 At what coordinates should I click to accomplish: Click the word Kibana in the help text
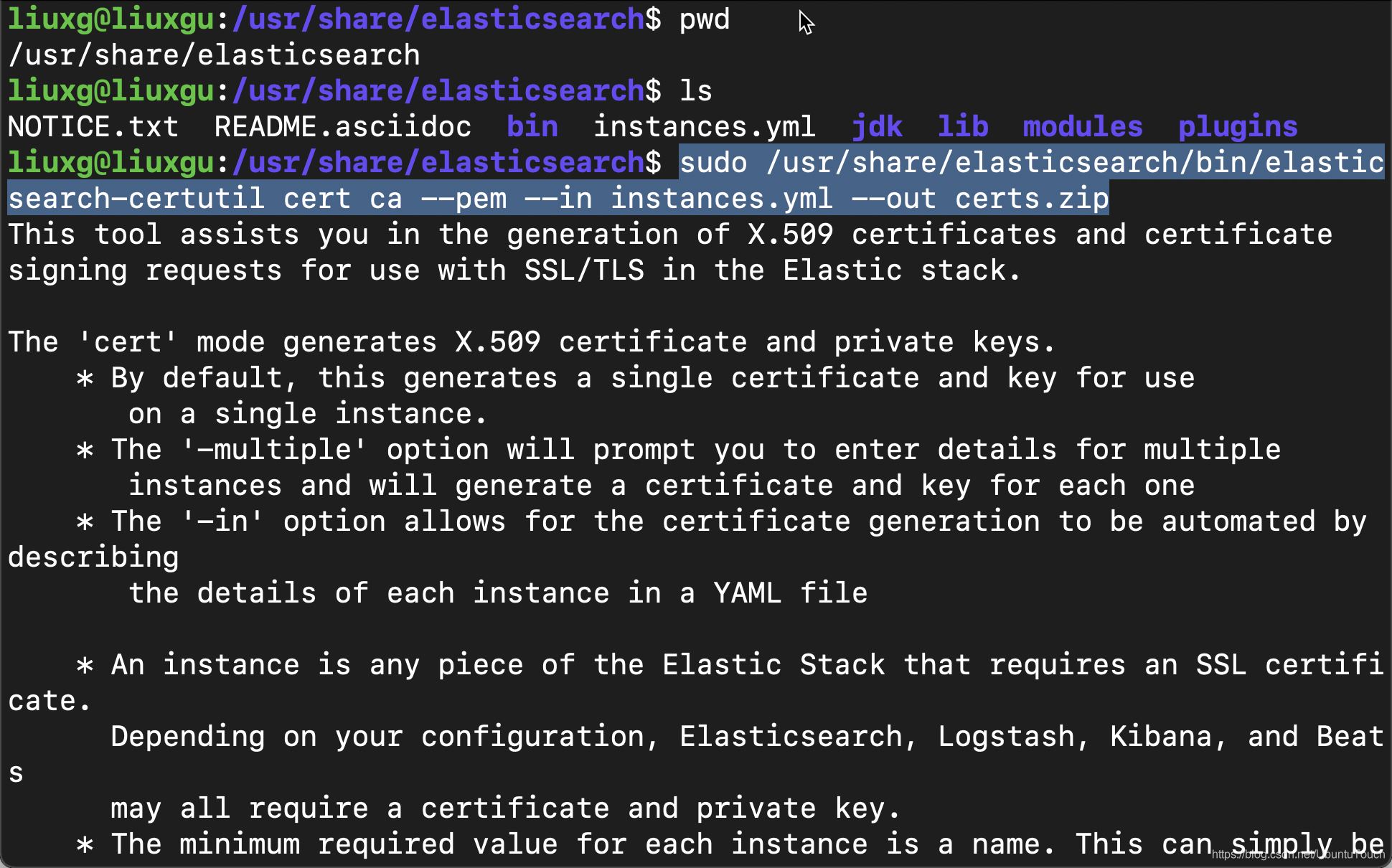(1160, 737)
